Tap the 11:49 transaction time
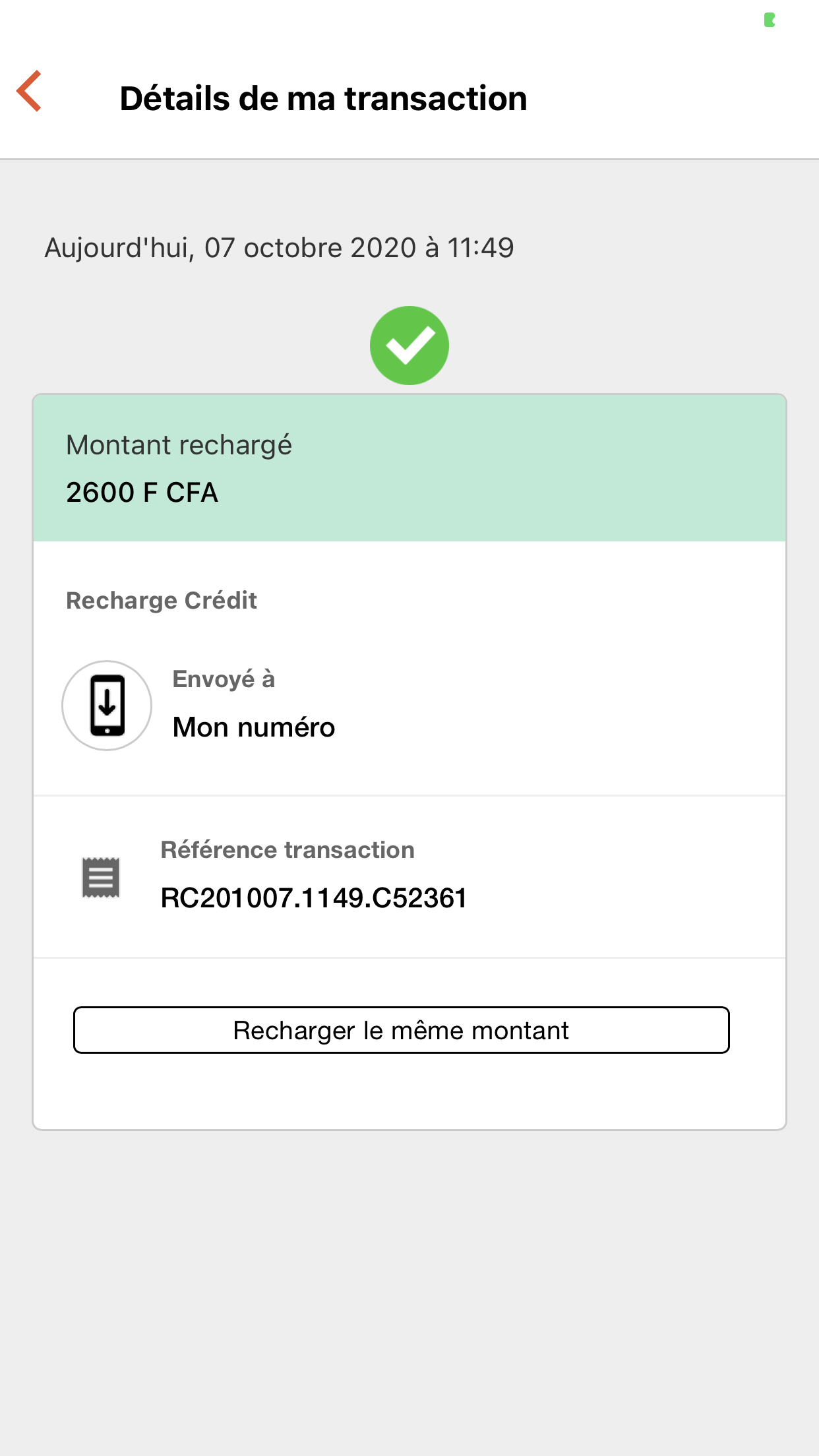Viewport: 819px width, 1456px height. (480, 249)
